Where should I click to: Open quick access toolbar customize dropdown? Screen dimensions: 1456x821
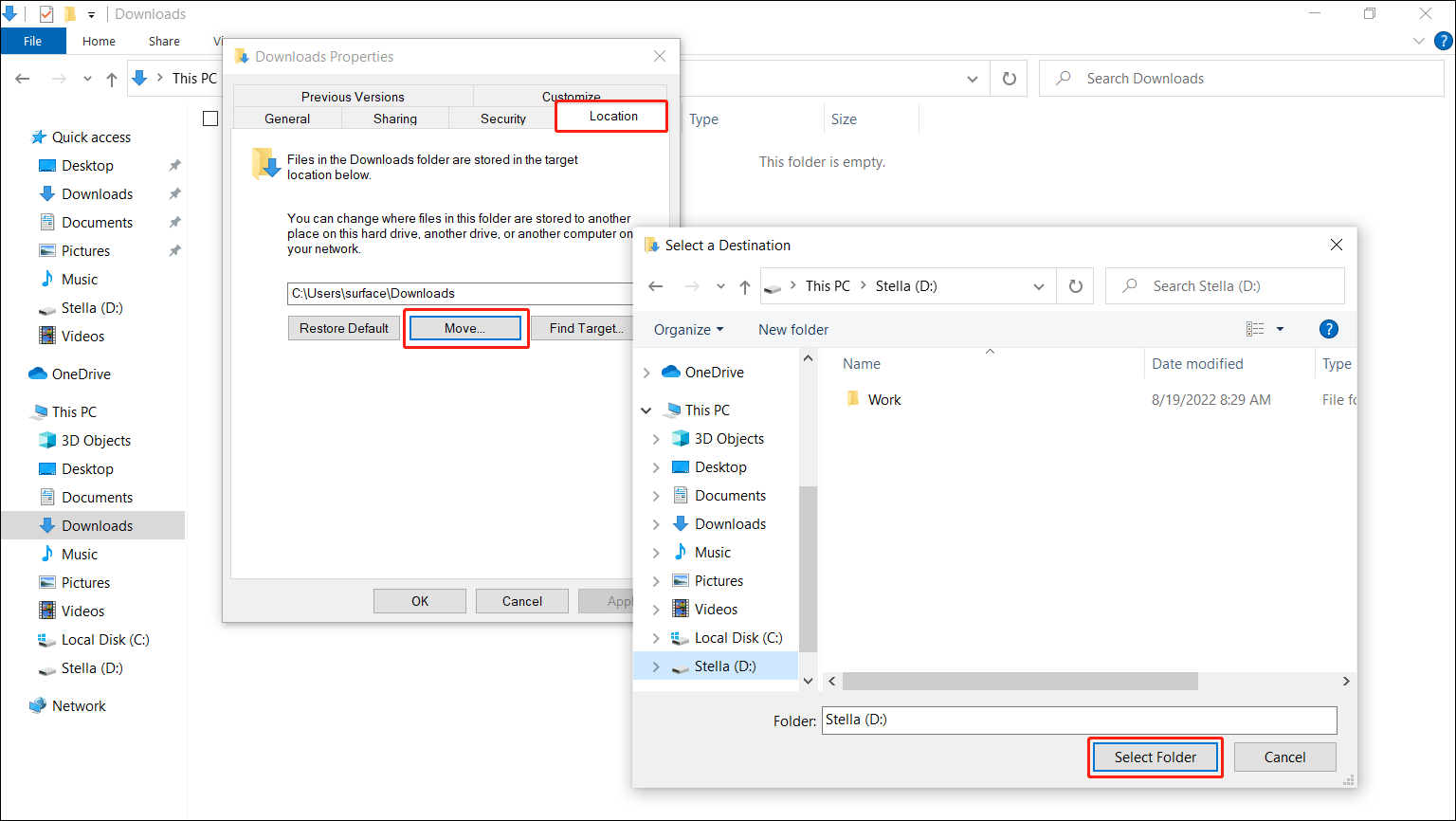tap(91, 14)
